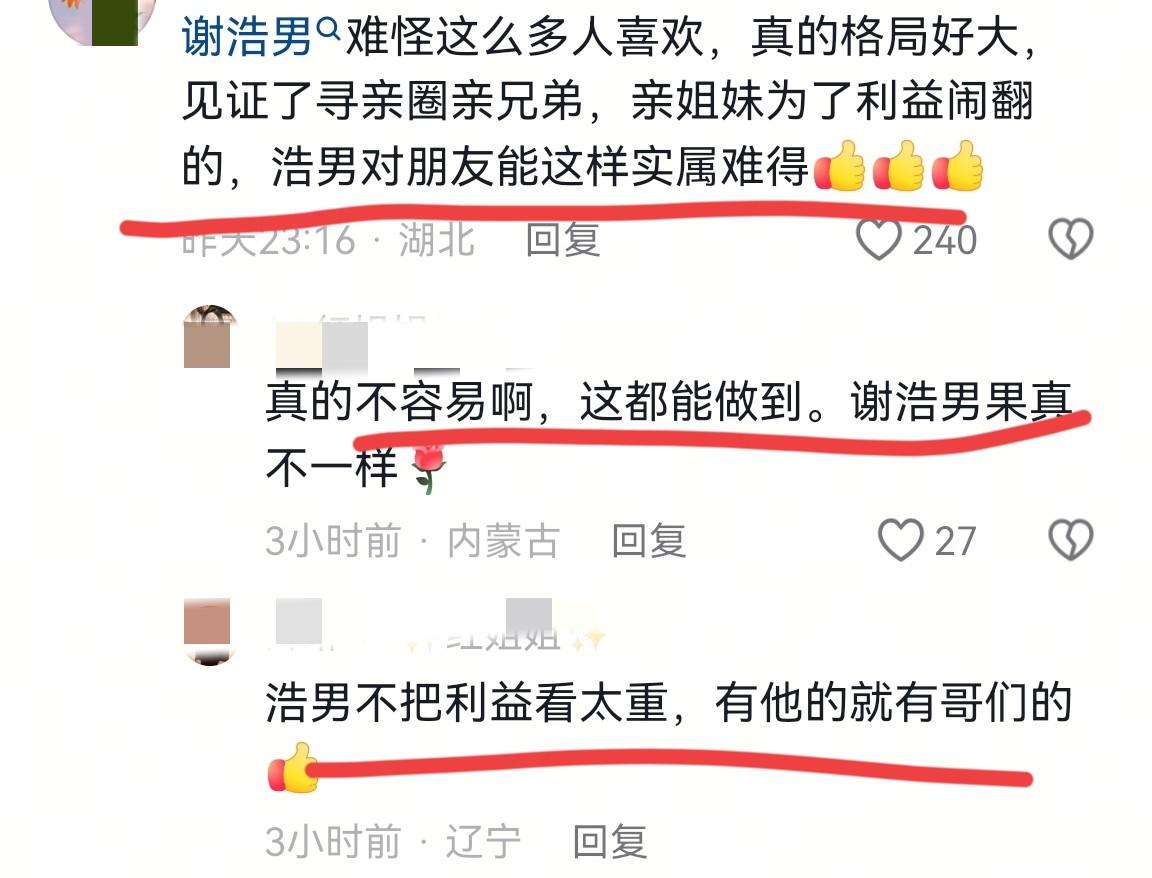Reply to the Liaoning comment

610,841
